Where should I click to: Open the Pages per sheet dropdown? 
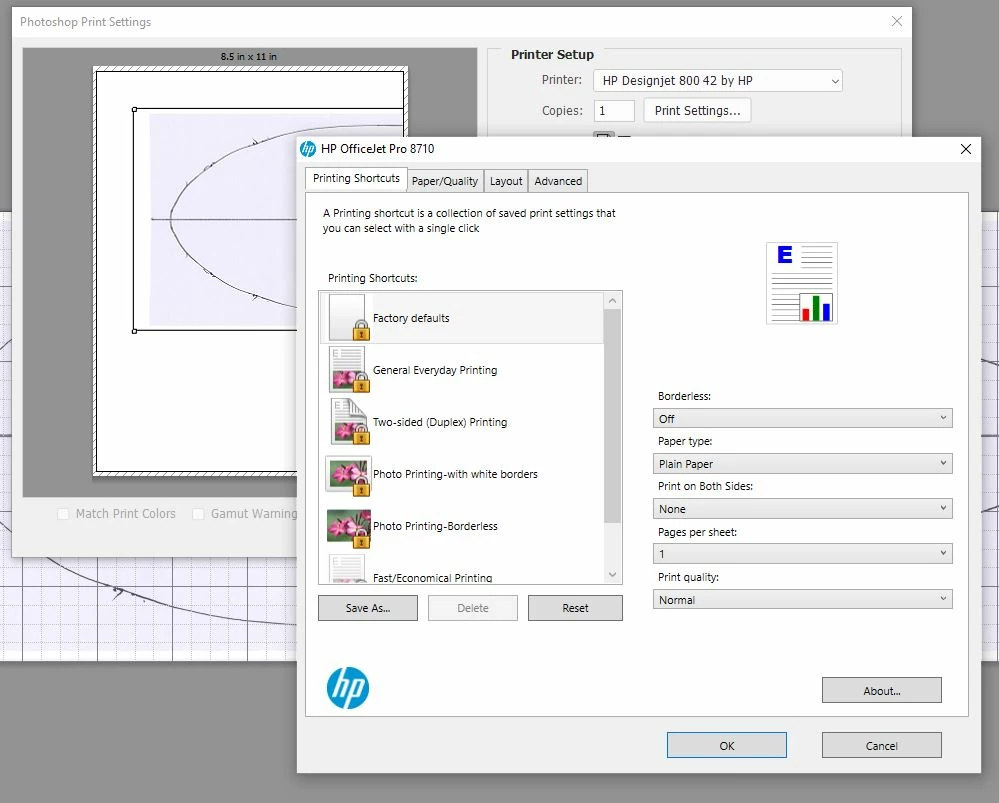(x=802, y=554)
